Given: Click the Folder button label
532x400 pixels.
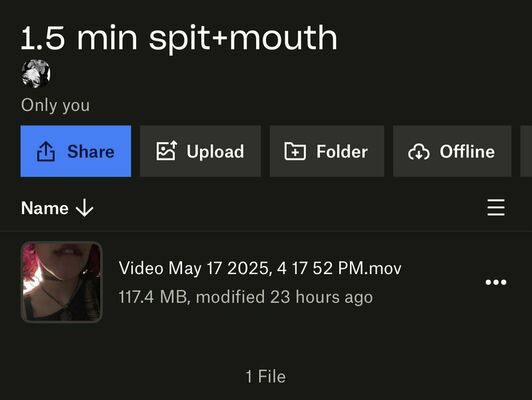Looking at the screenshot, I should click(342, 151).
